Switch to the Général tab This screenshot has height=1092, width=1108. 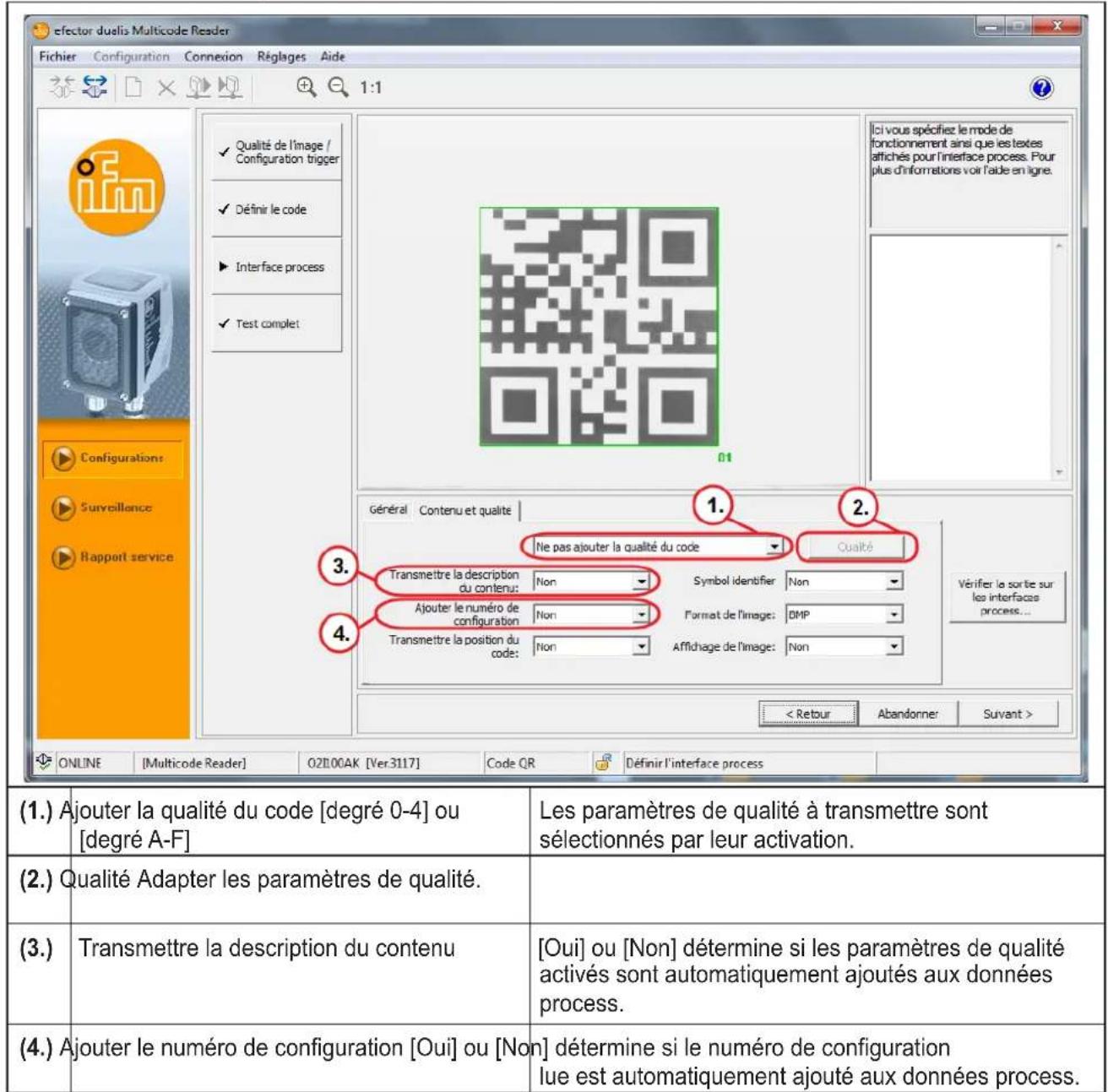pos(388,510)
